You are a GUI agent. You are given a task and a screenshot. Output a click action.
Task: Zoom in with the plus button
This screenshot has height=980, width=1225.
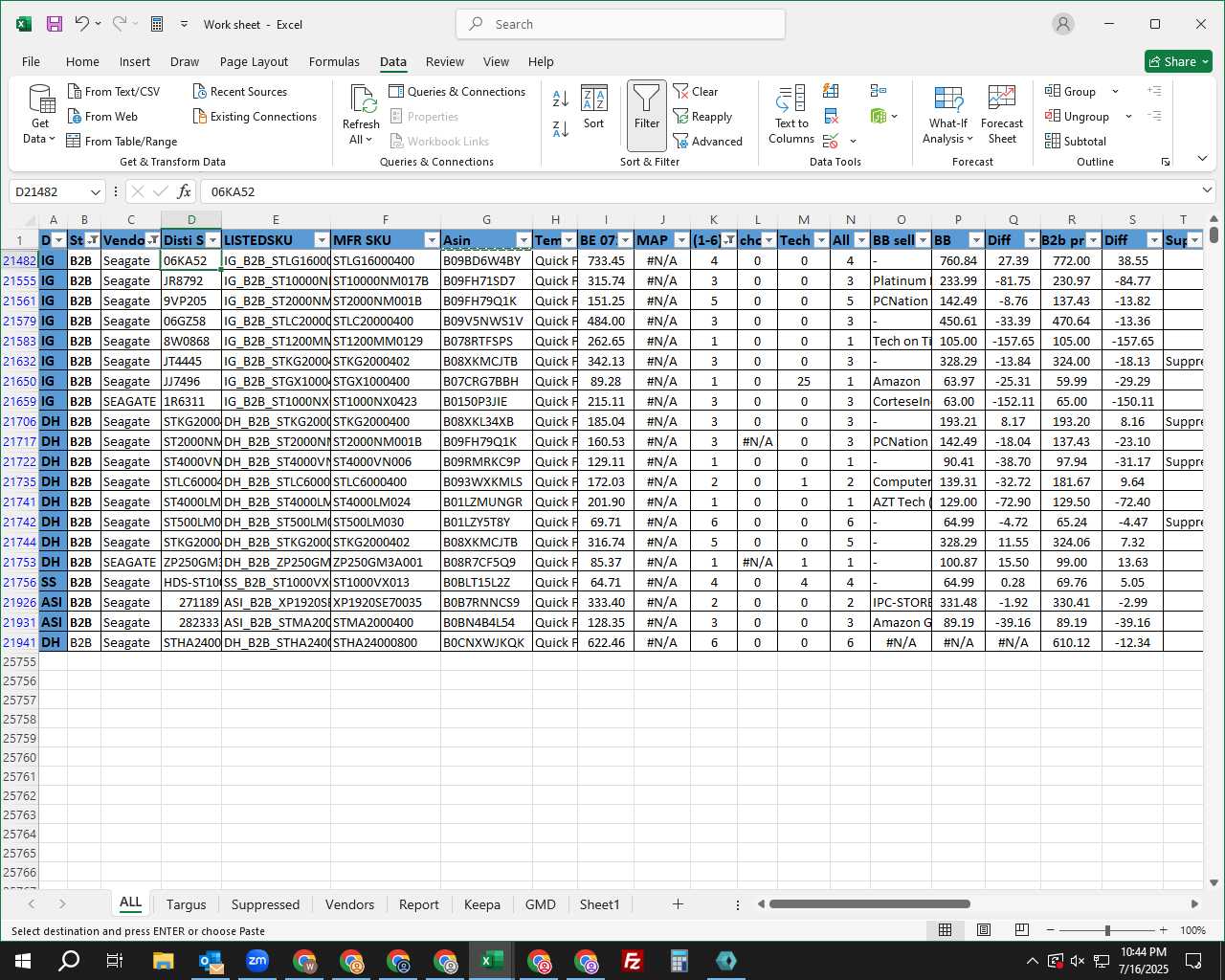[x=1163, y=930]
